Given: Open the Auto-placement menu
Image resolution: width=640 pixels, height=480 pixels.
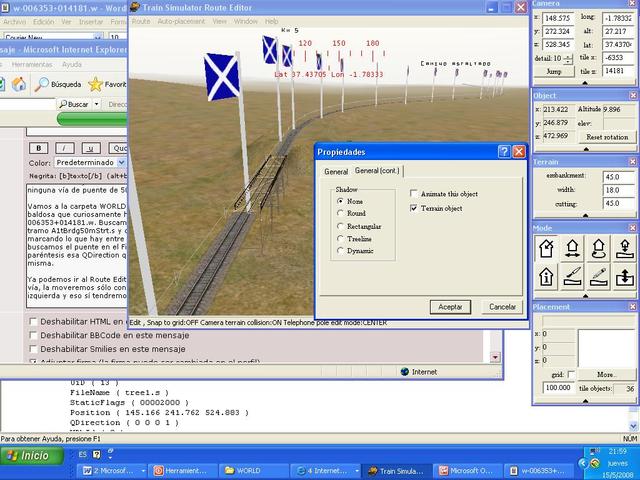Looking at the screenshot, I should pos(181,20).
